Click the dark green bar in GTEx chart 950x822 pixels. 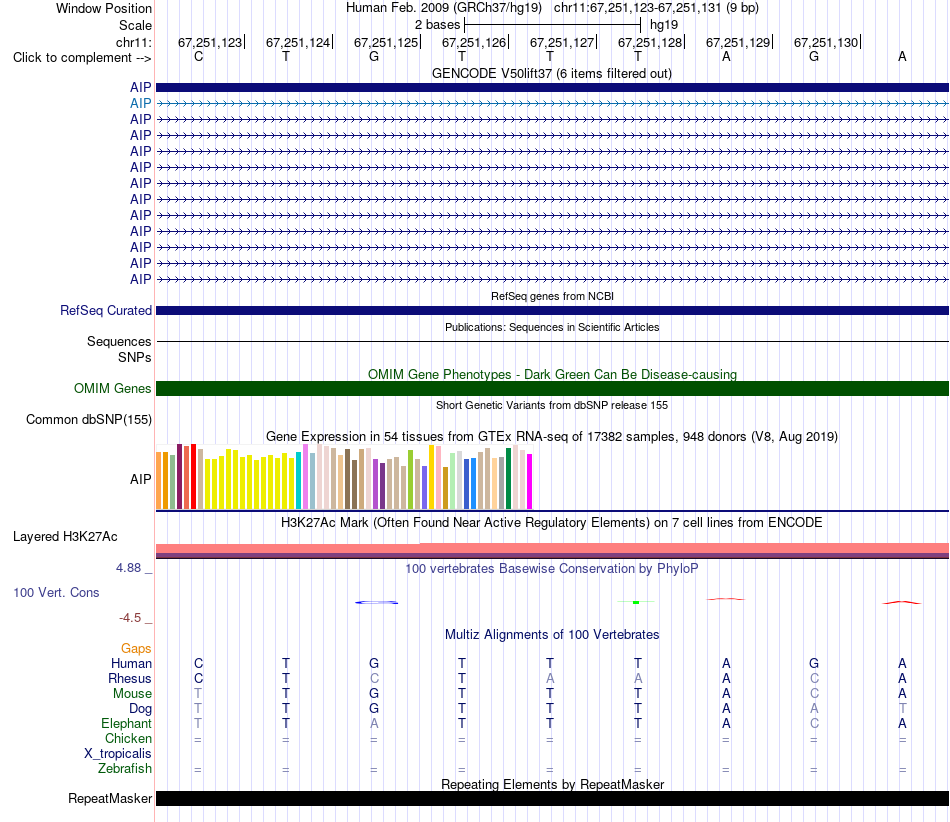coord(508,479)
